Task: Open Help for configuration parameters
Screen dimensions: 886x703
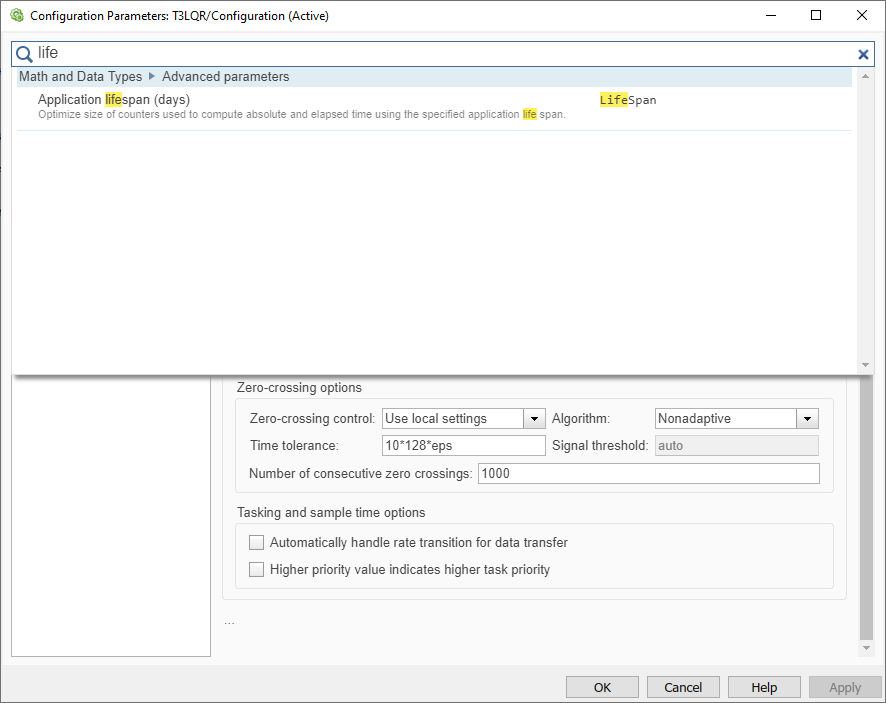Action: coord(764,687)
